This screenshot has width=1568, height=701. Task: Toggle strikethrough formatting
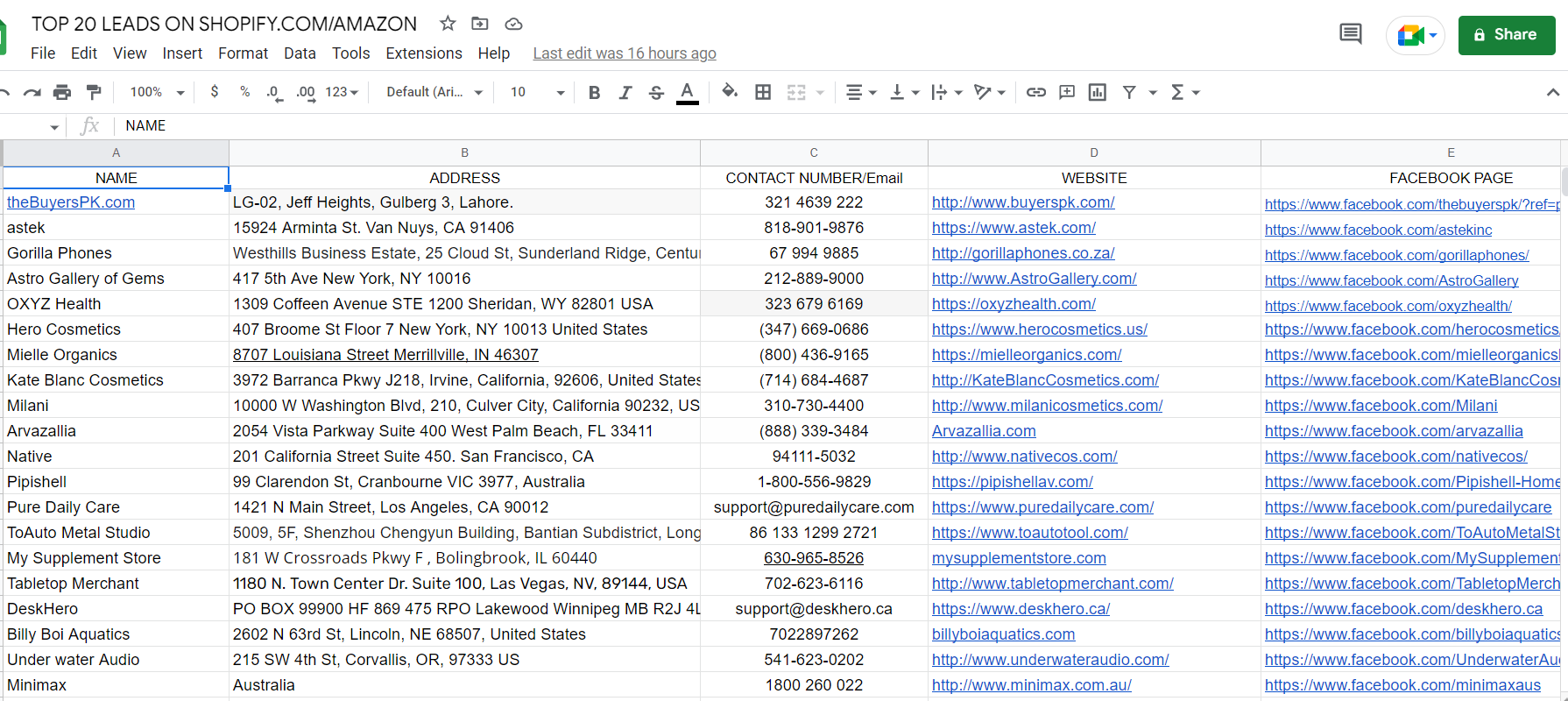(656, 92)
